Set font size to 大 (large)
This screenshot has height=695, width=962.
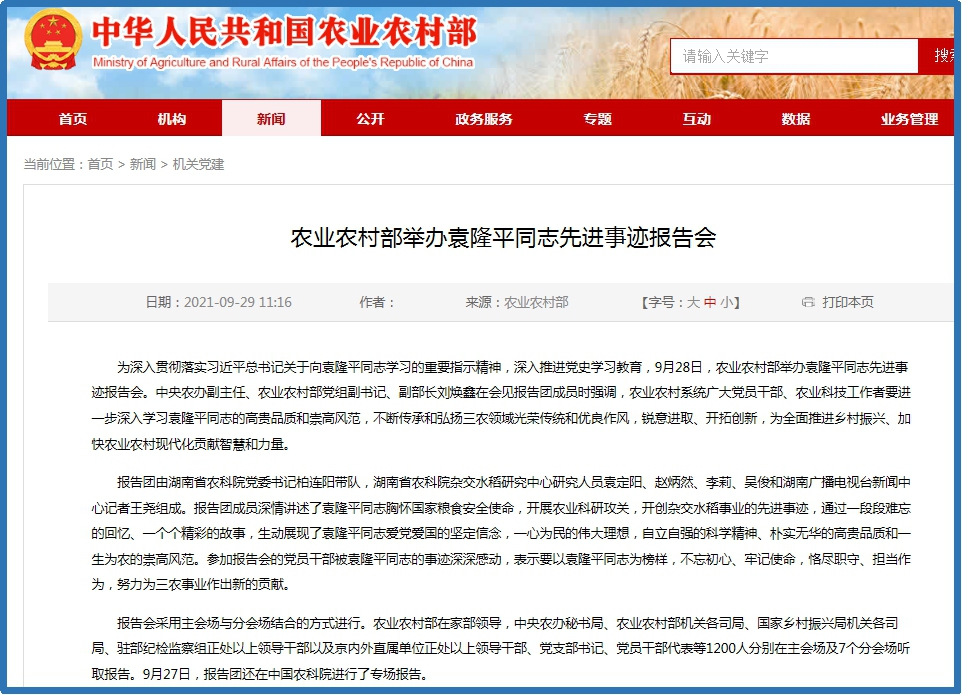click(693, 302)
